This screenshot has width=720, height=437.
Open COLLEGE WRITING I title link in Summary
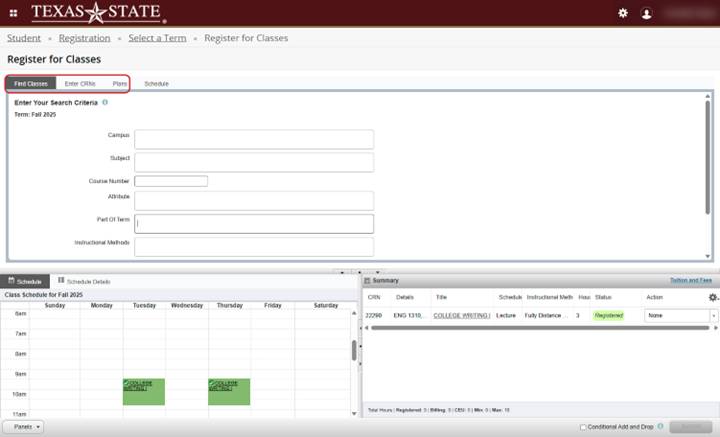461,315
